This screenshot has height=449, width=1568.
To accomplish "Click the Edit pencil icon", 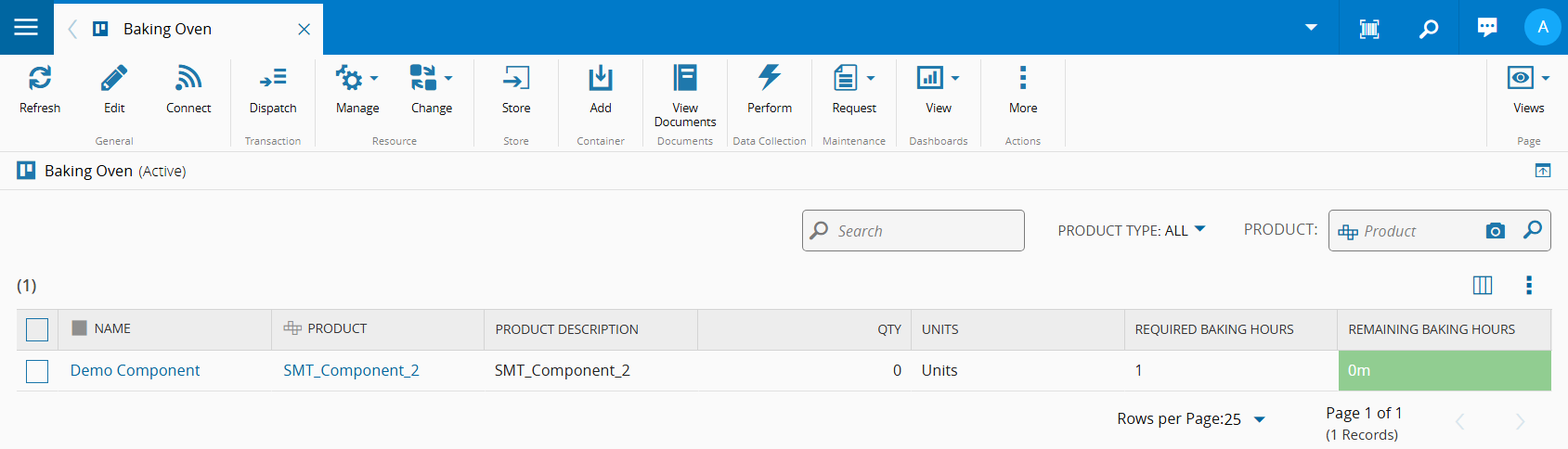I will pyautogui.click(x=114, y=79).
